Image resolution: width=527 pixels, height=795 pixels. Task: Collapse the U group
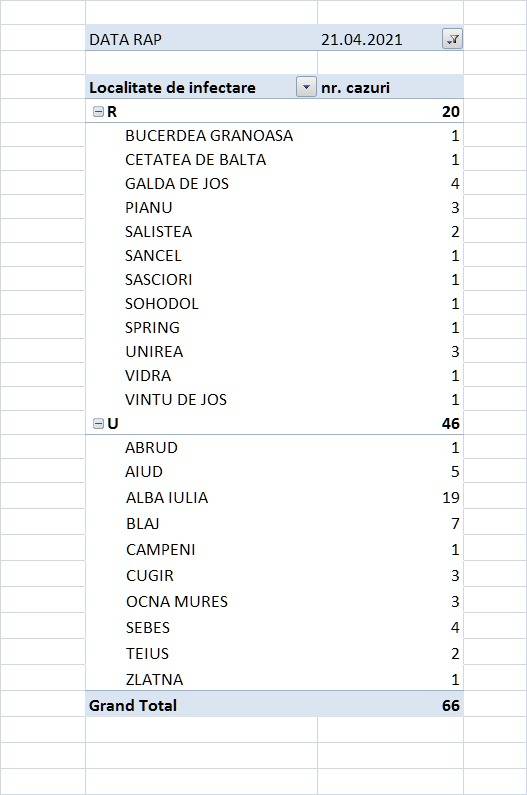coord(98,423)
